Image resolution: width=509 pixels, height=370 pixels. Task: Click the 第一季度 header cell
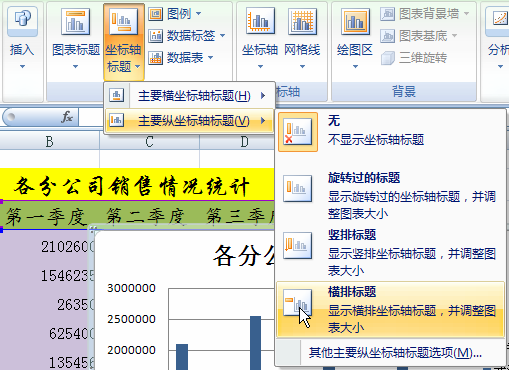click(48, 216)
